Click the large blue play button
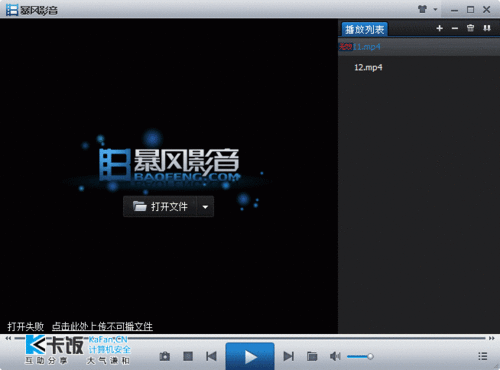 click(250, 356)
